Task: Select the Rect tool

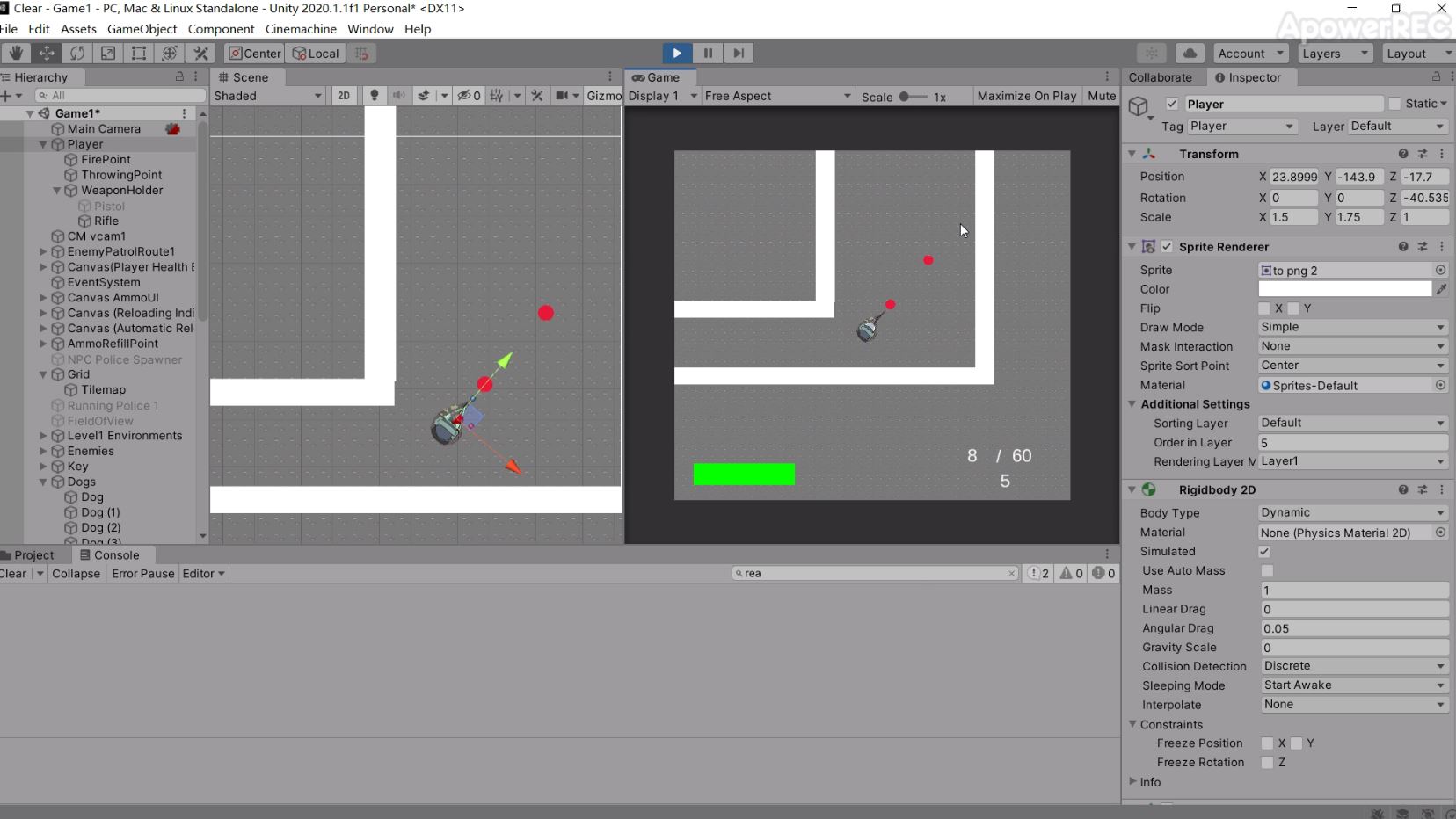Action: pos(139,53)
